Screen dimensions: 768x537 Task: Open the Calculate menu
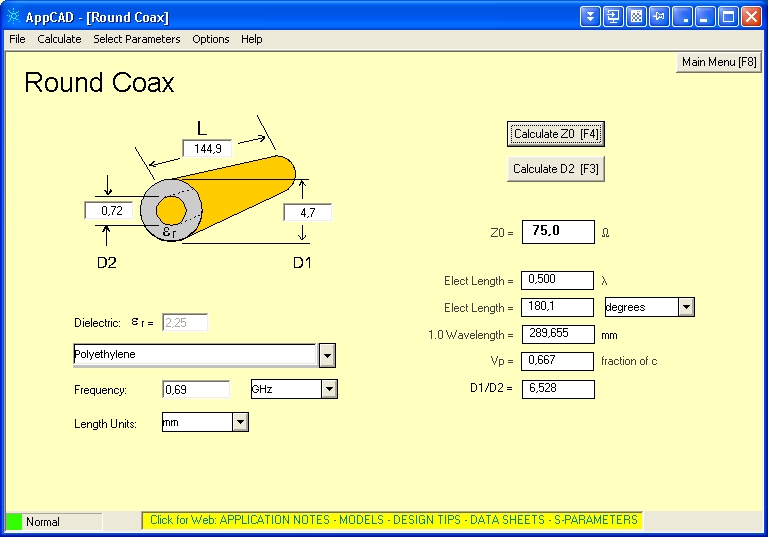(59, 39)
